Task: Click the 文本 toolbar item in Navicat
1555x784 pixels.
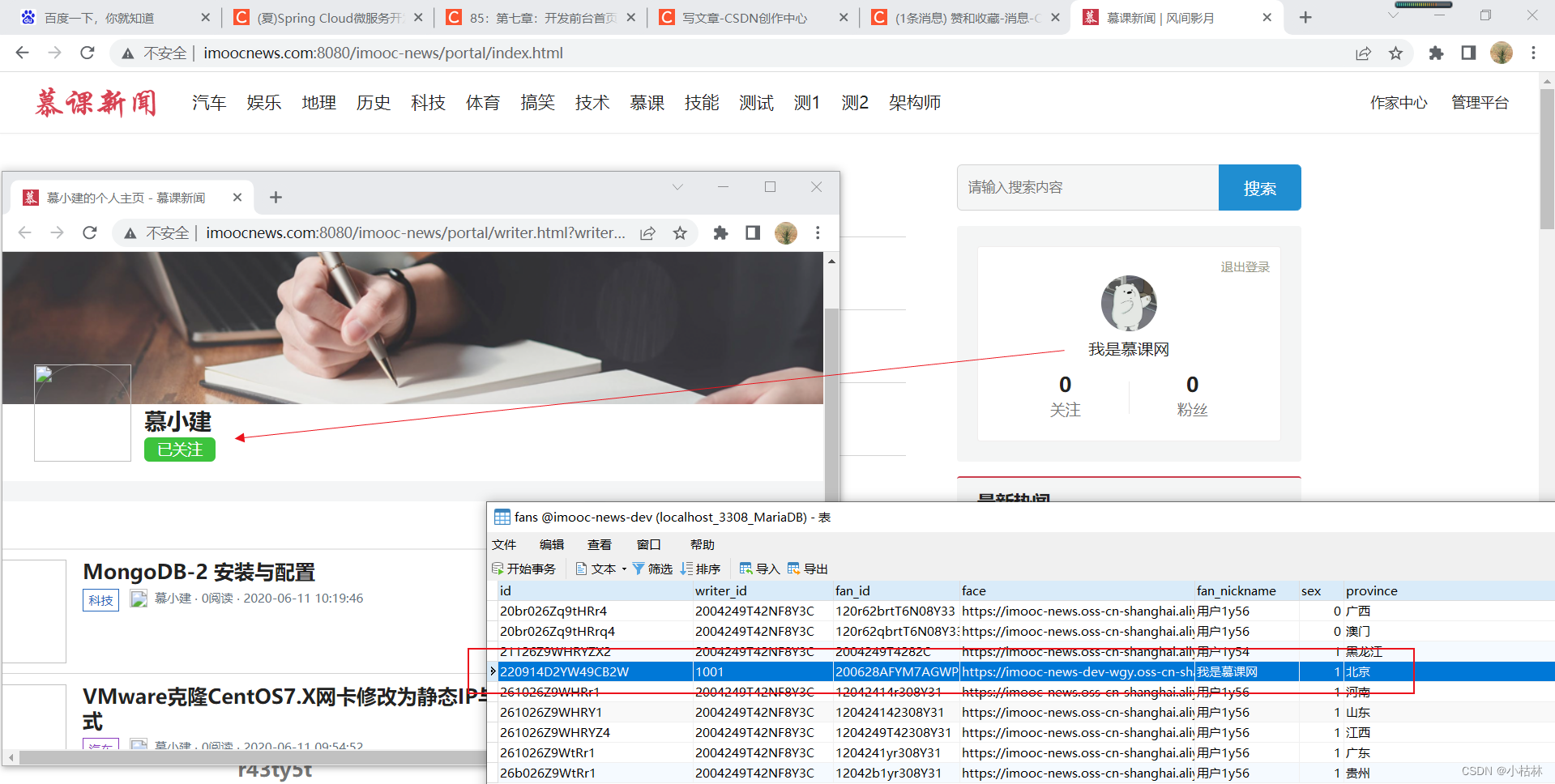Action: point(596,569)
